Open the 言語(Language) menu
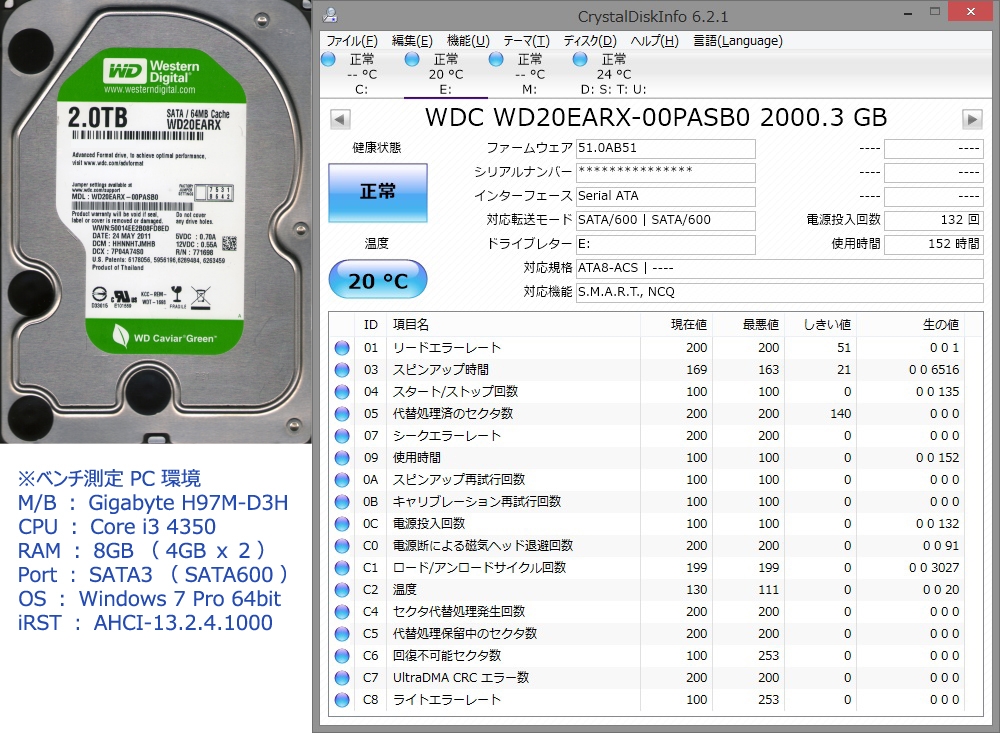 pos(737,41)
